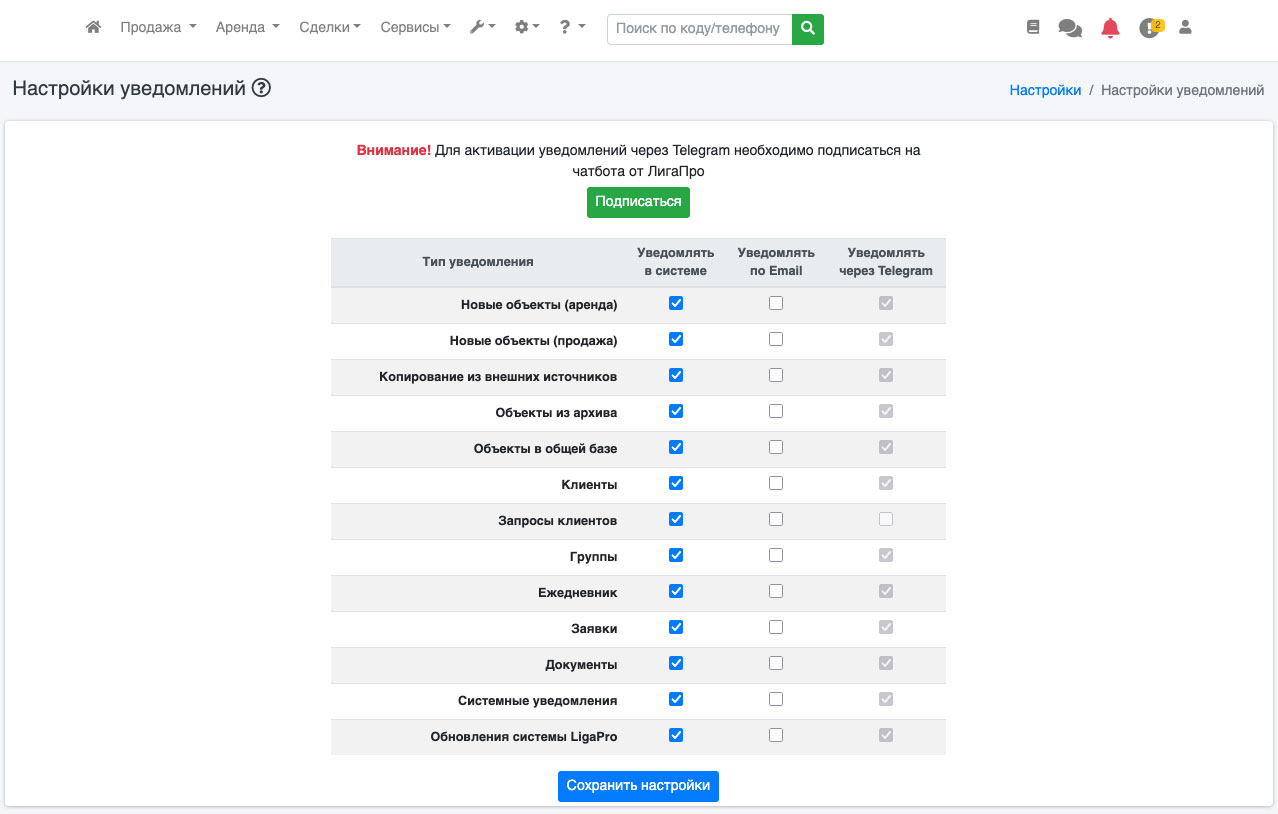1278x814 pixels.
Task: Open the Сделки menu
Action: (x=330, y=28)
